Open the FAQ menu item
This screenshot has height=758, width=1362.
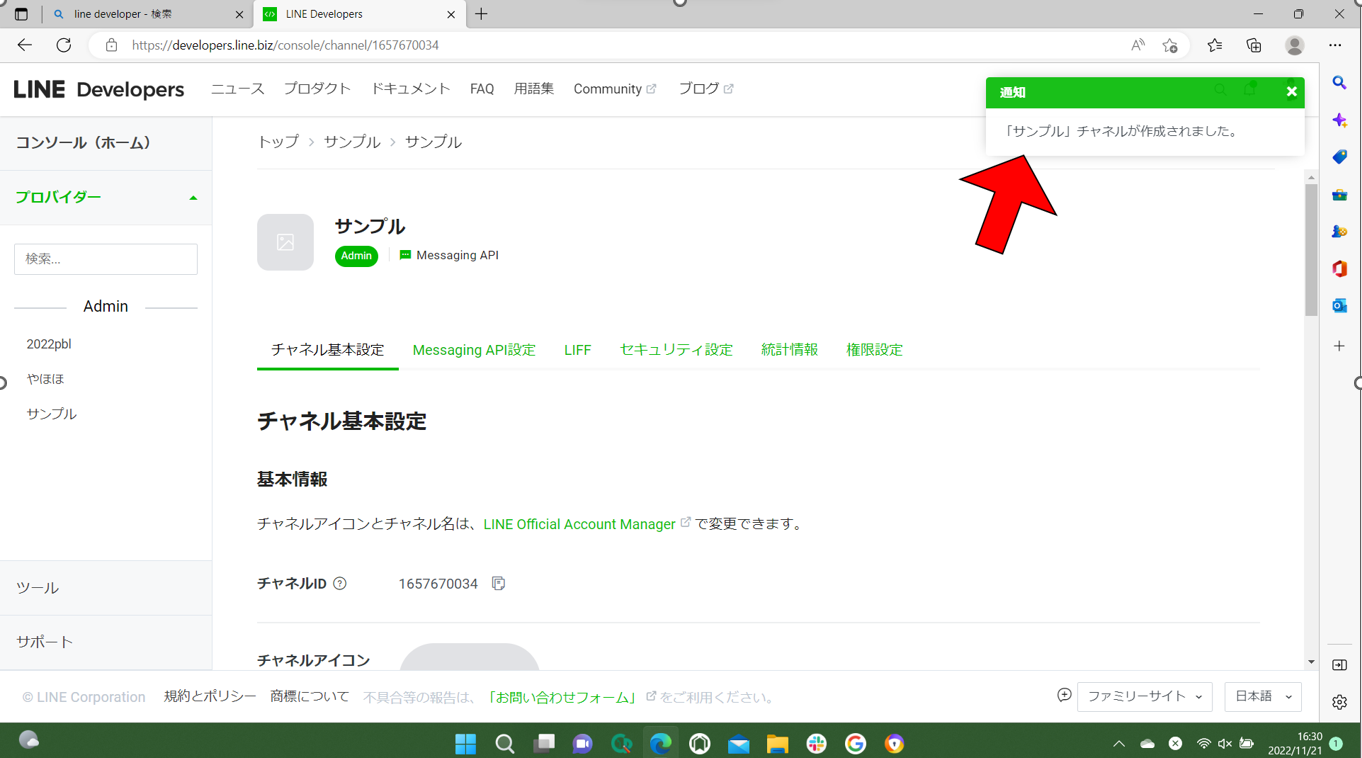point(482,89)
